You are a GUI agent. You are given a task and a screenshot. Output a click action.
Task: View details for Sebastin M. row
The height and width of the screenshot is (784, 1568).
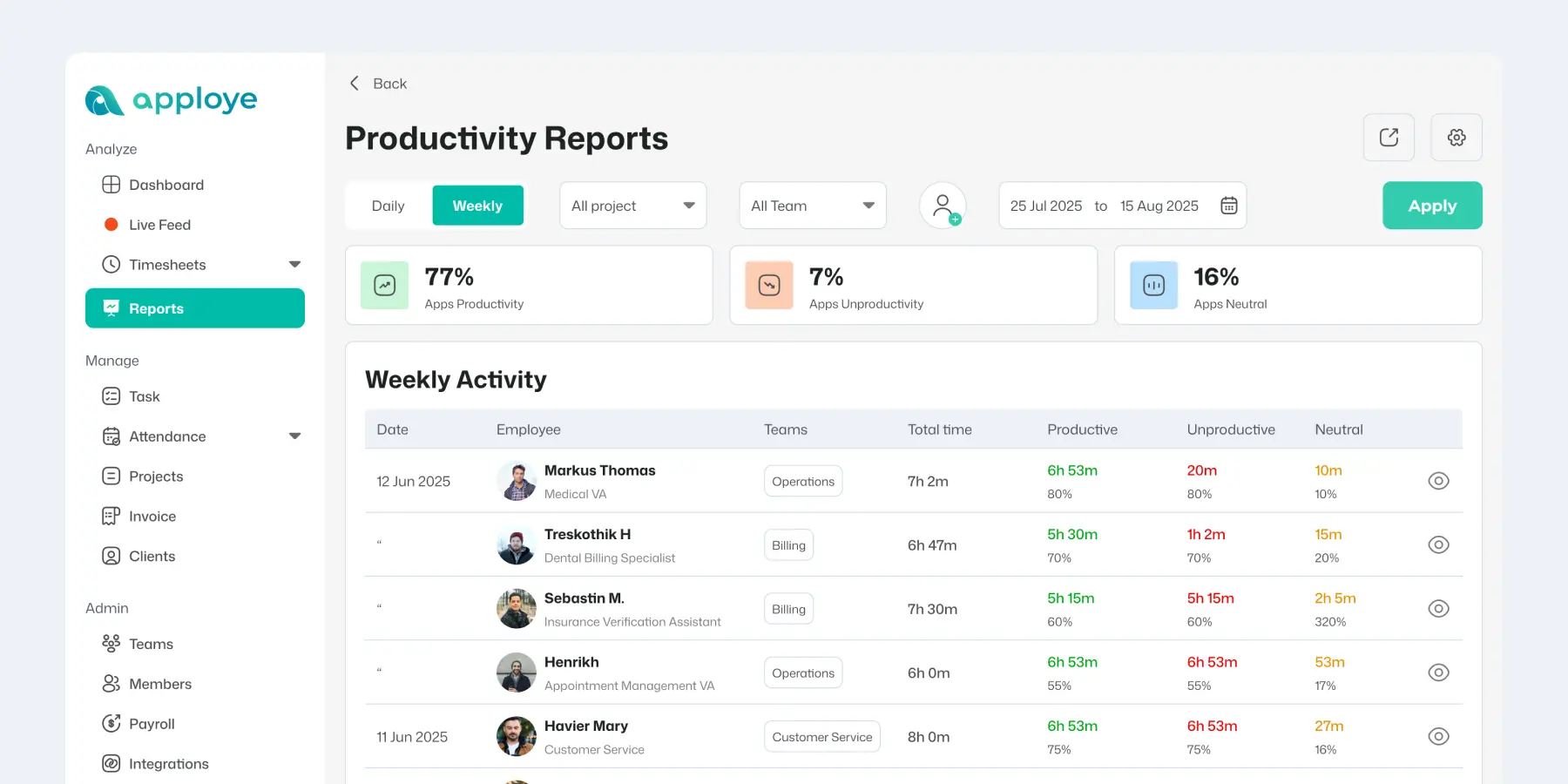point(1438,609)
